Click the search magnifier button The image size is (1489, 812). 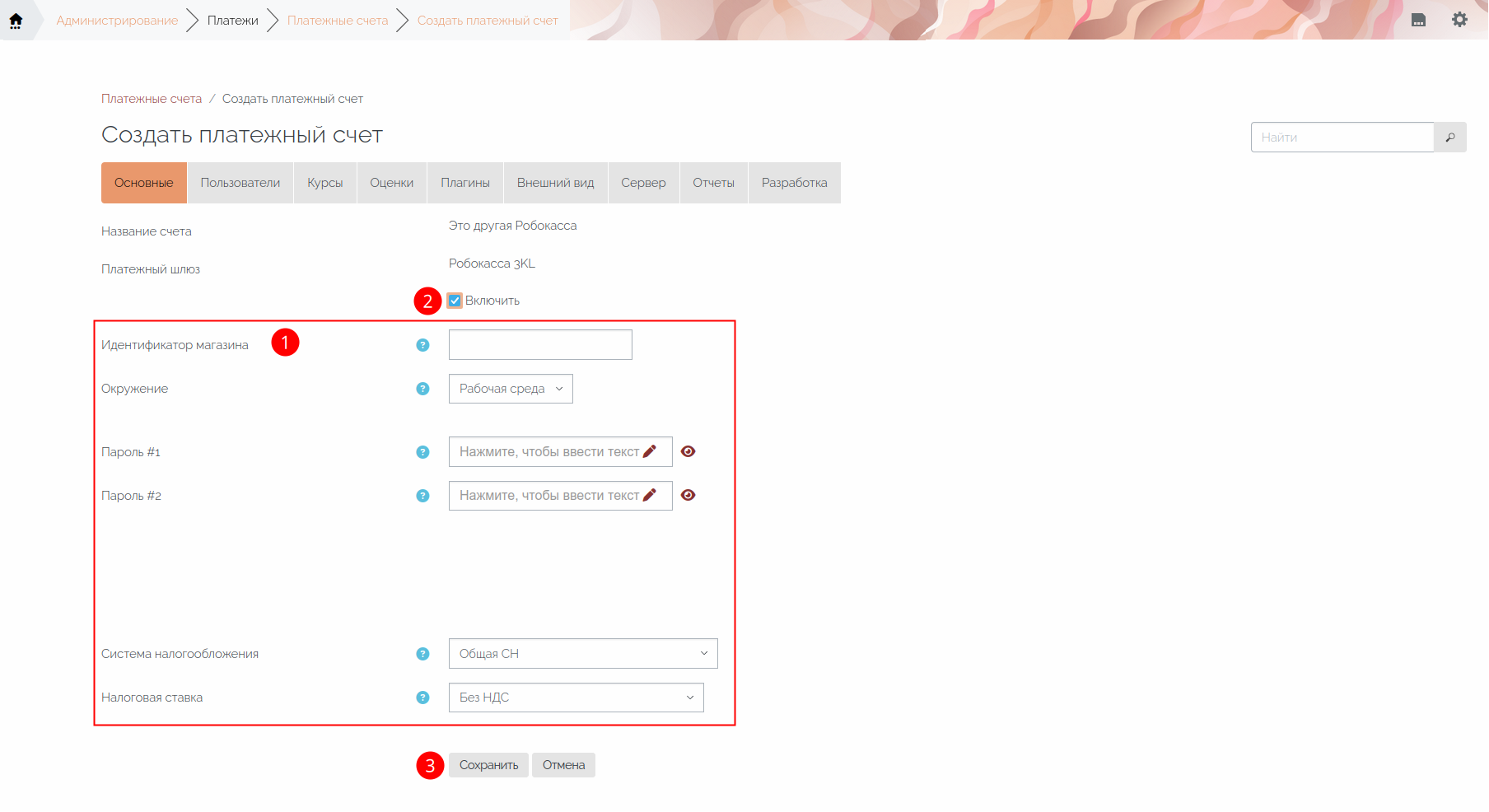[1449, 138]
